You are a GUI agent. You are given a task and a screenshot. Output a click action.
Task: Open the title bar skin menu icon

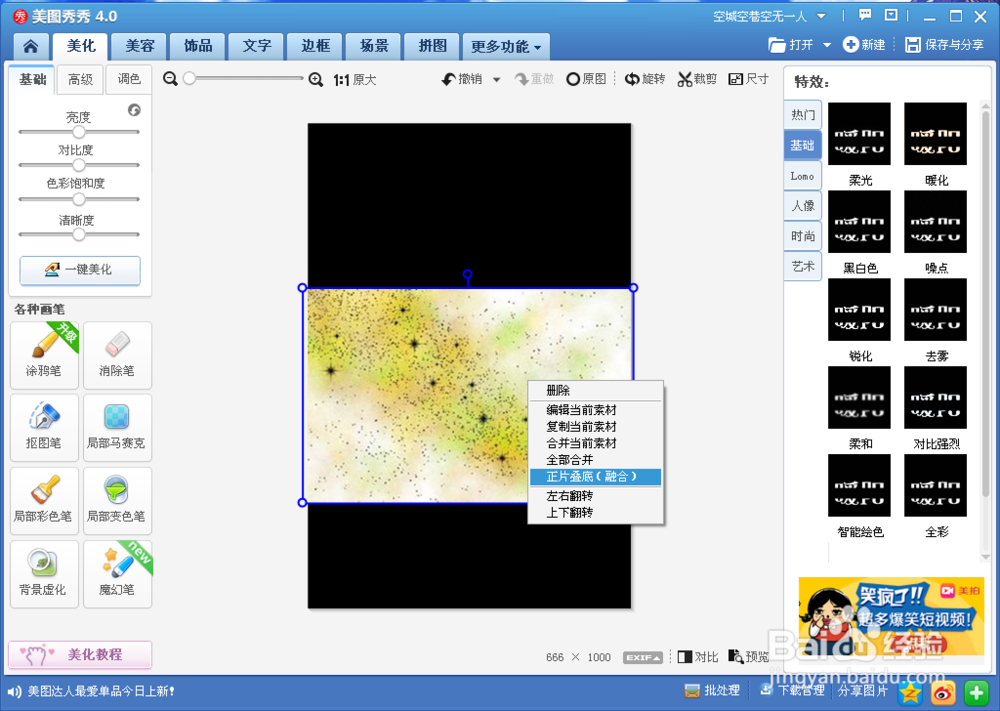point(891,15)
